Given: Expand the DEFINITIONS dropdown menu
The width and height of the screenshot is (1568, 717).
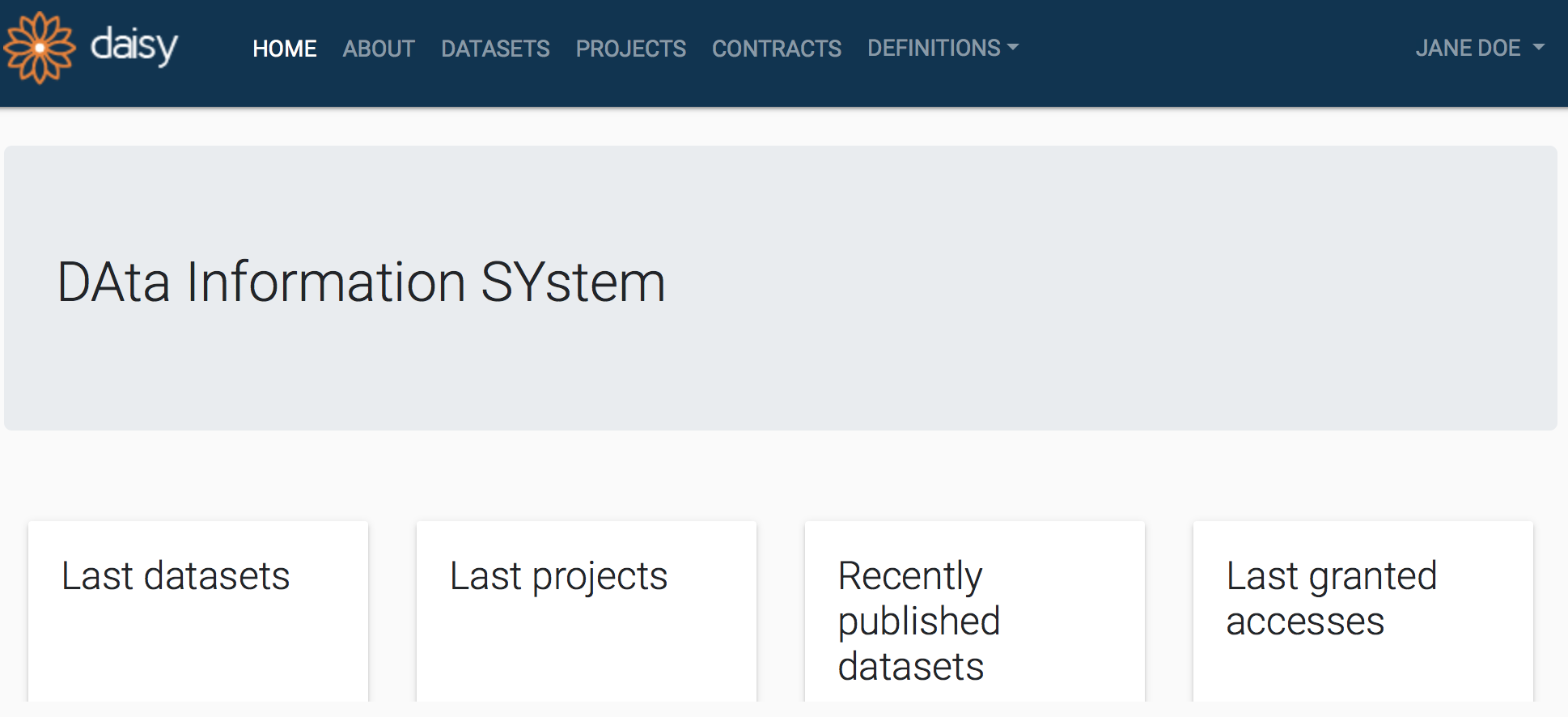Looking at the screenshot, I should pos(934,49).
